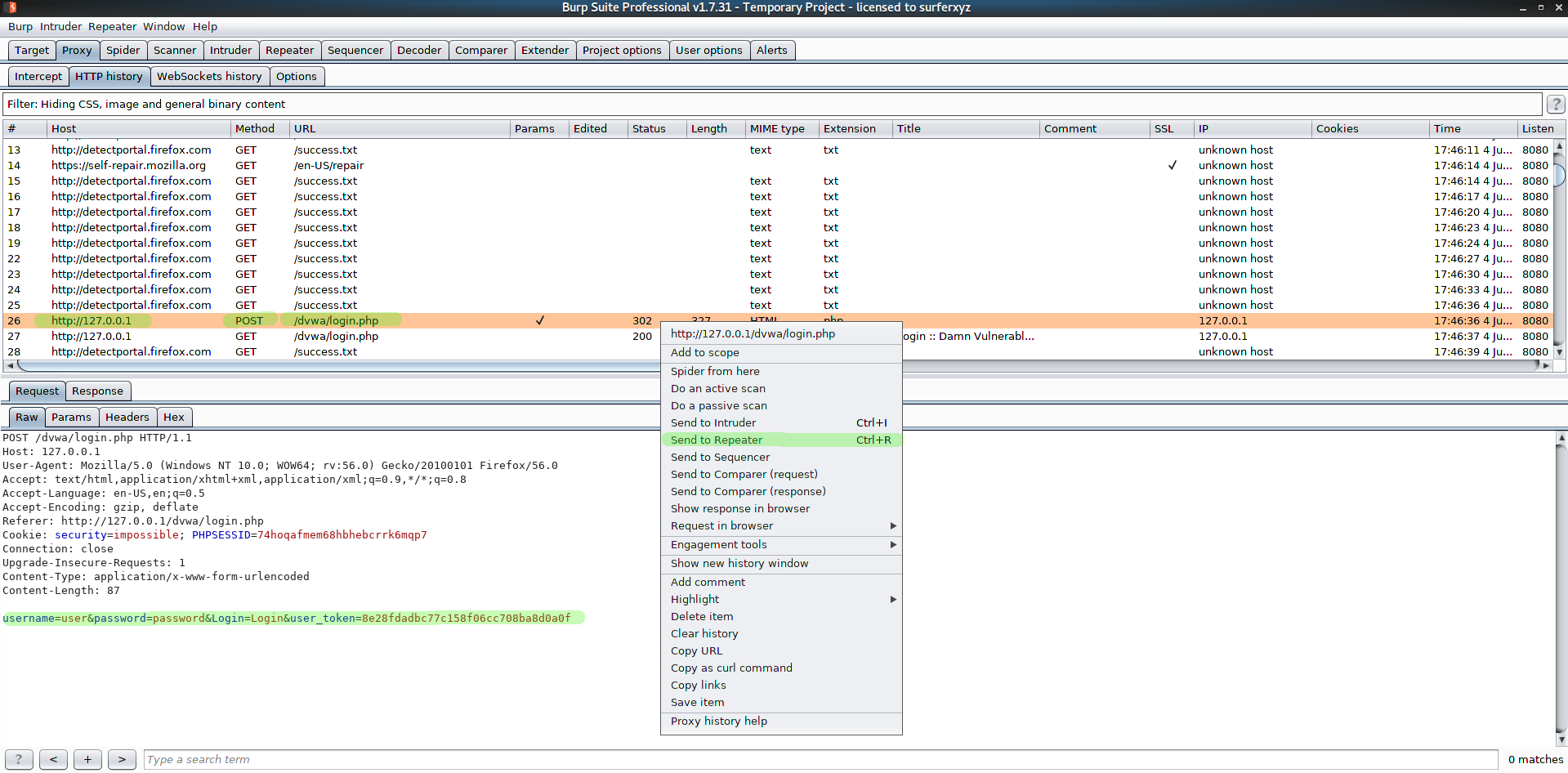Screen dimensions: 1568x773
Task: Switch to the Response tab
Action: pyautogui.click(x=97, y=391)
